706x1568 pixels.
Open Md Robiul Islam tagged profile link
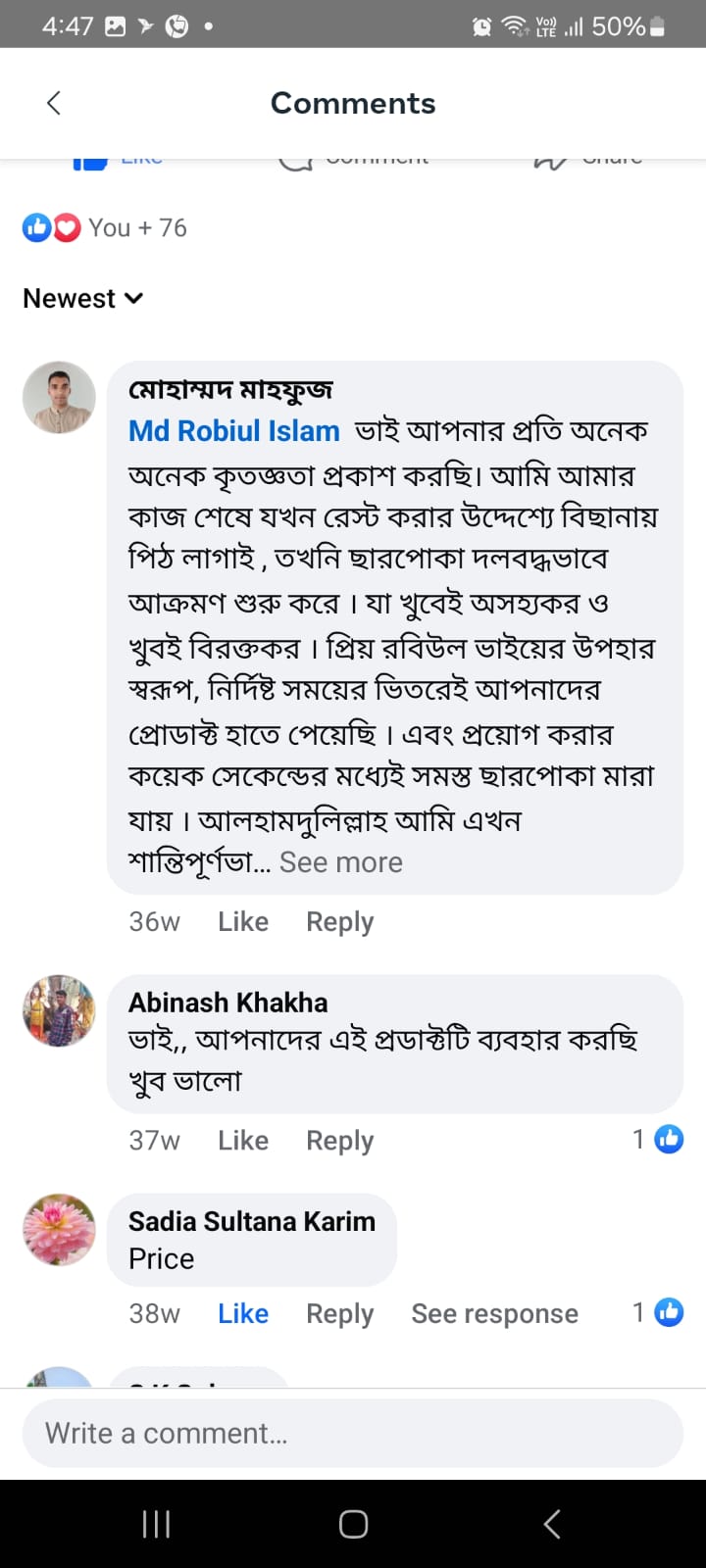click(x=234, y=430)
